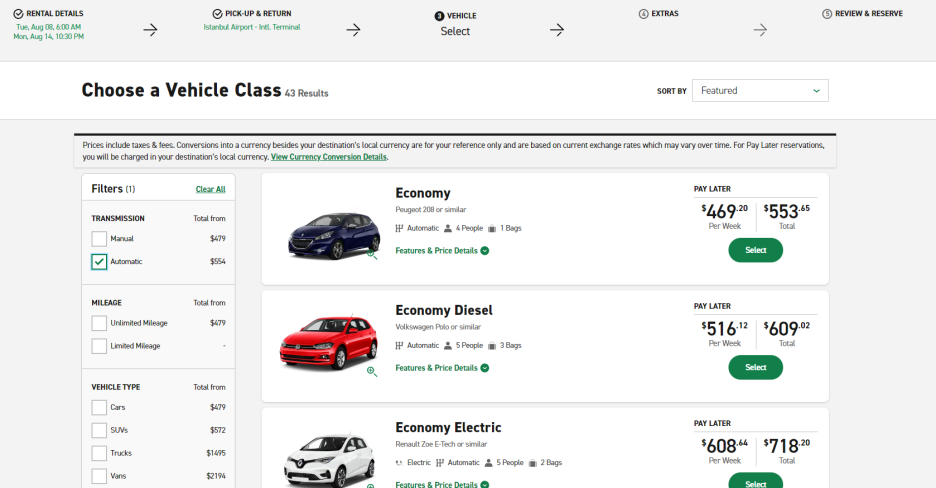Uncheck the Automatic transmission filter
The image size is (936, 488).
click(99, 261)
